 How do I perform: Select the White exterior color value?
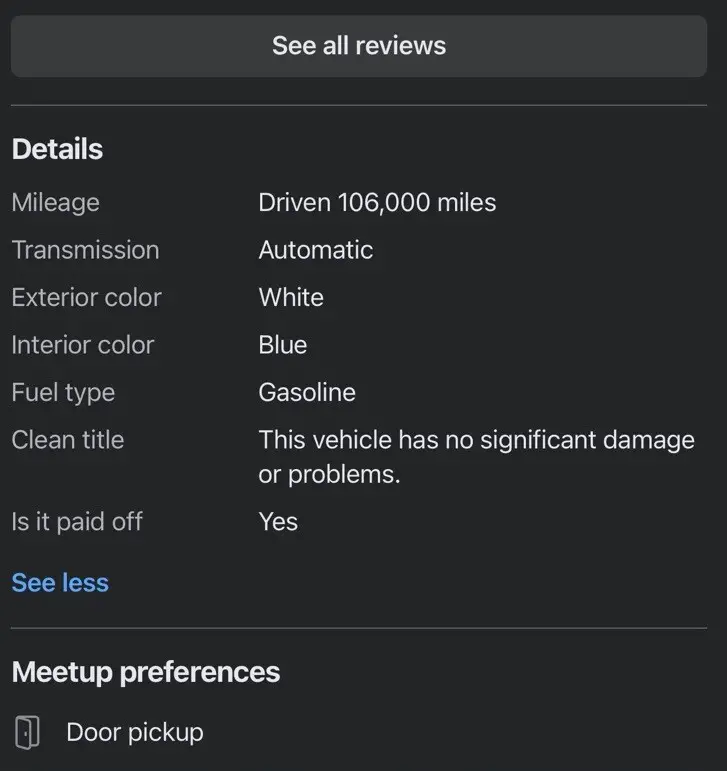(x=291, y=298)
